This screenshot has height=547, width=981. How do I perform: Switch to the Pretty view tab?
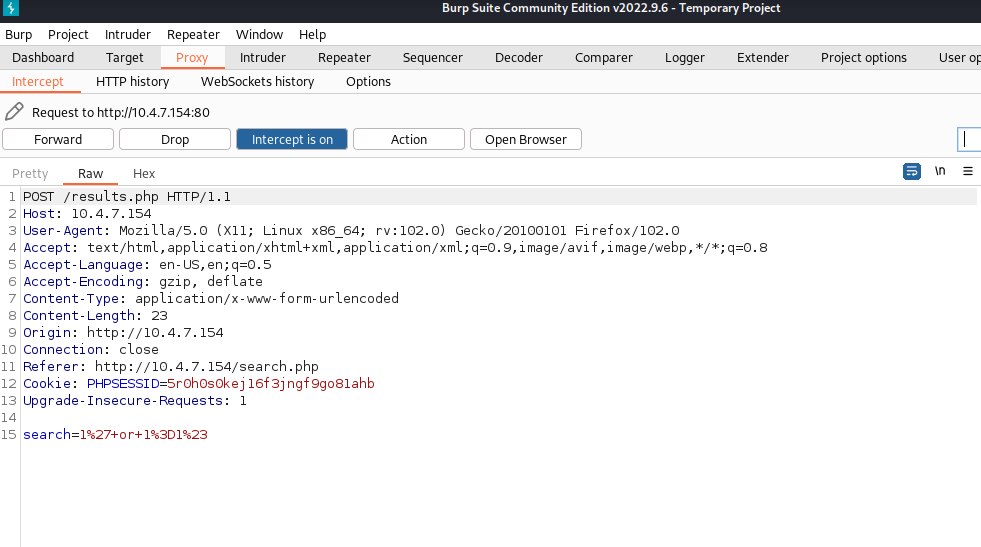(x=30, y=174)
